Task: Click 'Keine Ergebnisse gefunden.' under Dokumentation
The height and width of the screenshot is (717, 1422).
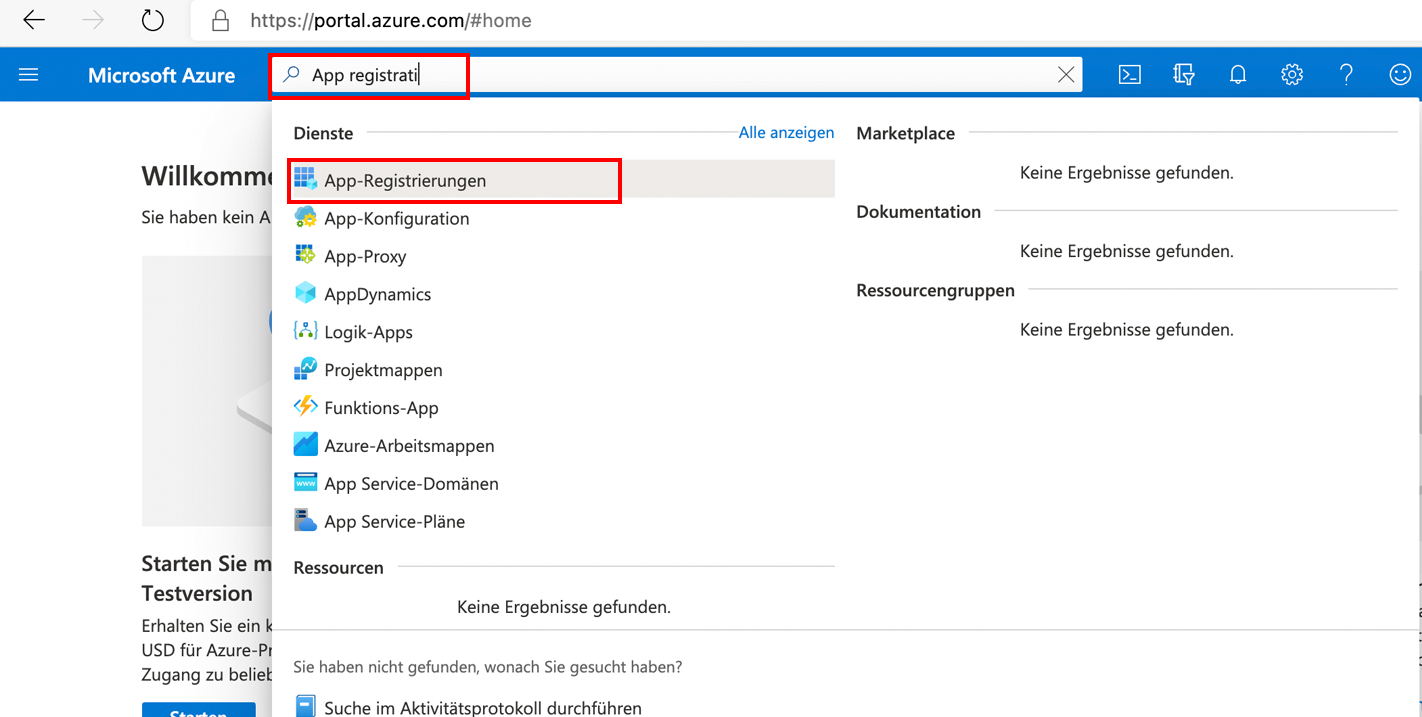Action: [1126, 251]
